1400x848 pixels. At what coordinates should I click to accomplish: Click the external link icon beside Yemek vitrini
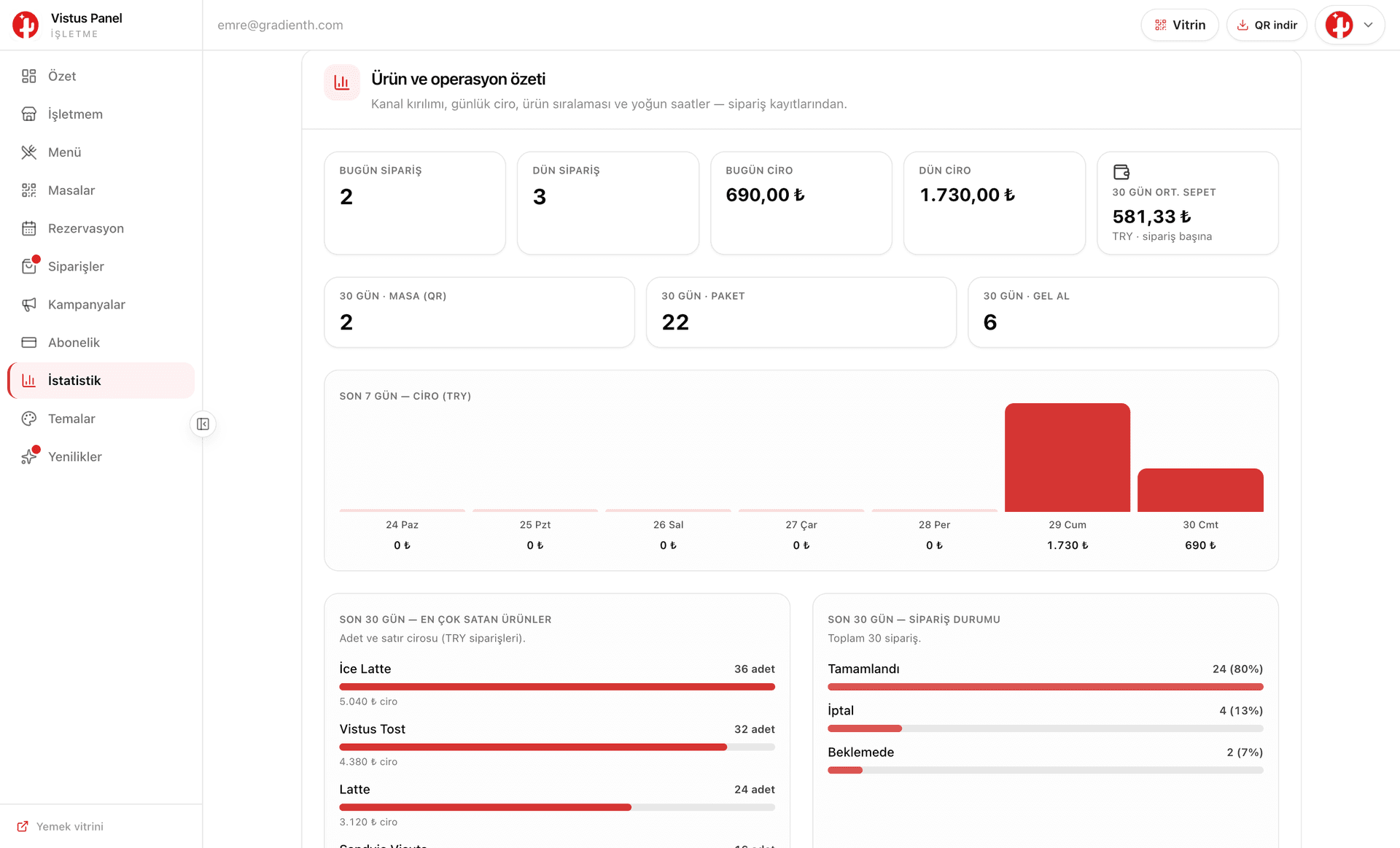[x=23, y=826]
